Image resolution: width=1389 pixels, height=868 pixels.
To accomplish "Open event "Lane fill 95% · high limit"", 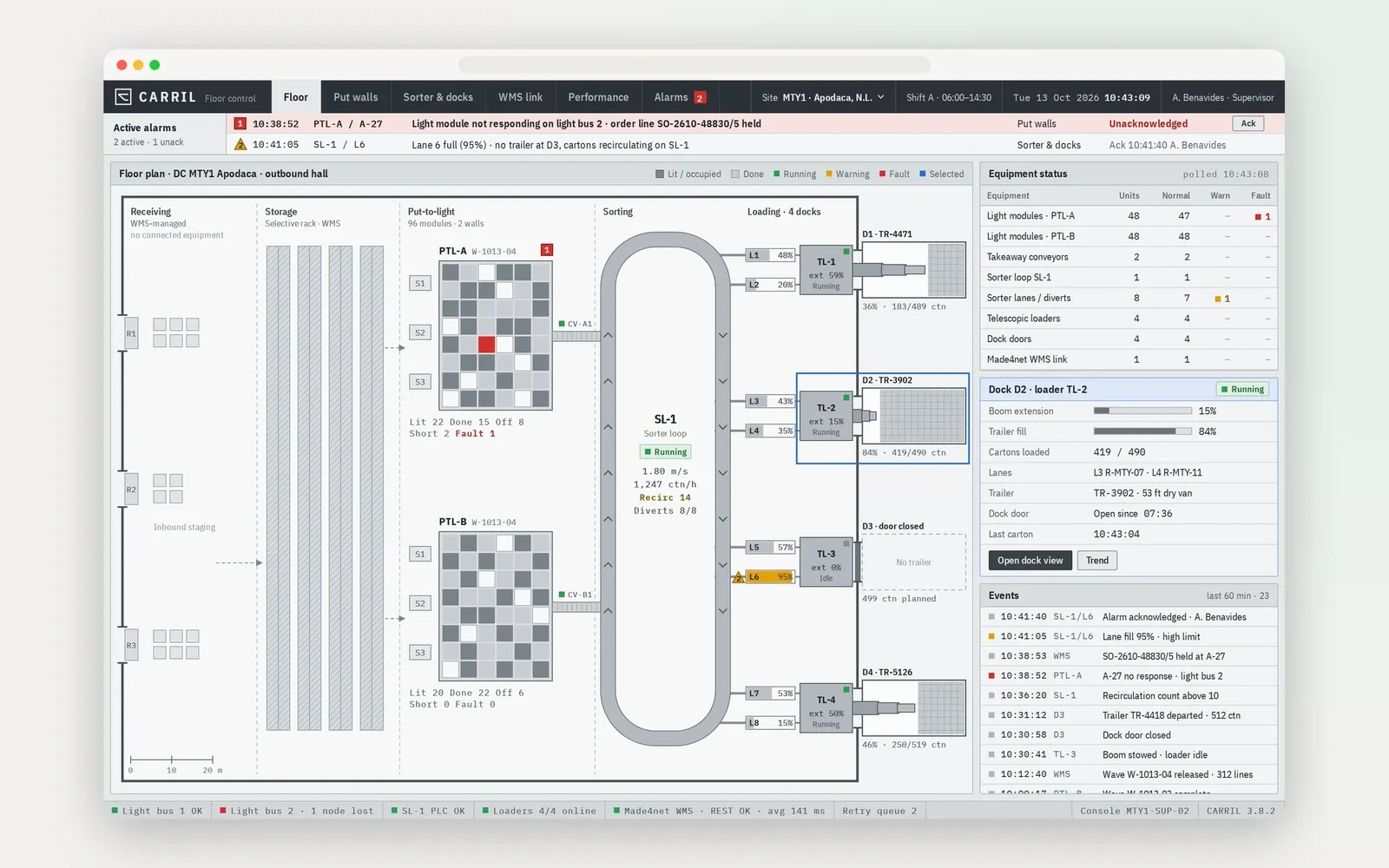I will (1129, 637).
